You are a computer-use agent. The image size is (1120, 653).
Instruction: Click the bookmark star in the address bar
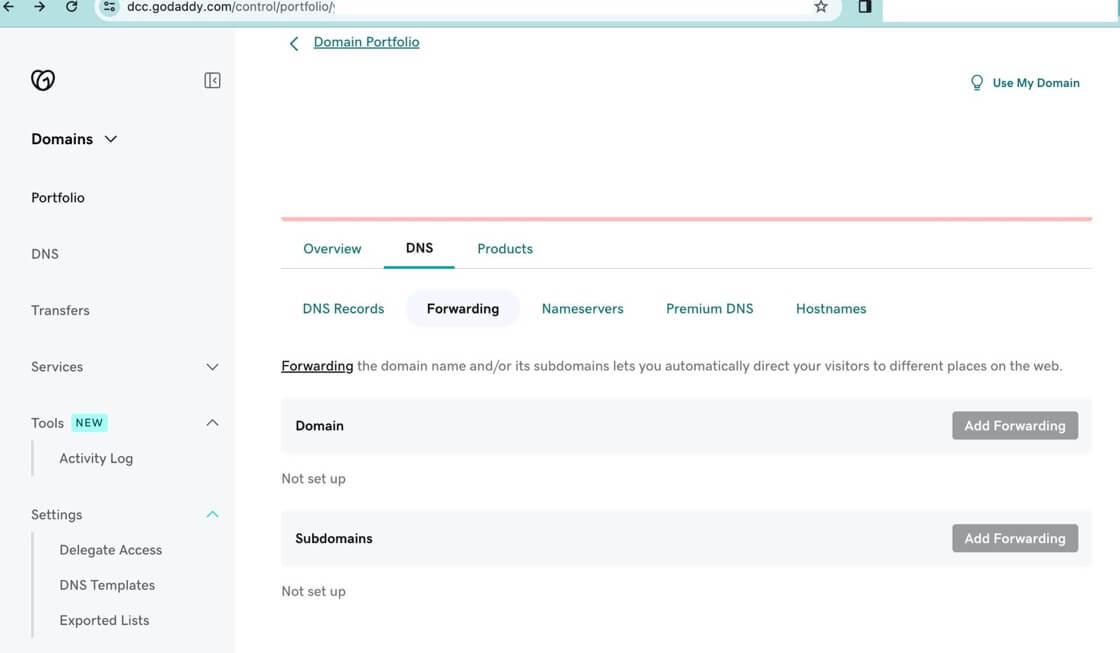pyautogui.click(x=820, y=8)
